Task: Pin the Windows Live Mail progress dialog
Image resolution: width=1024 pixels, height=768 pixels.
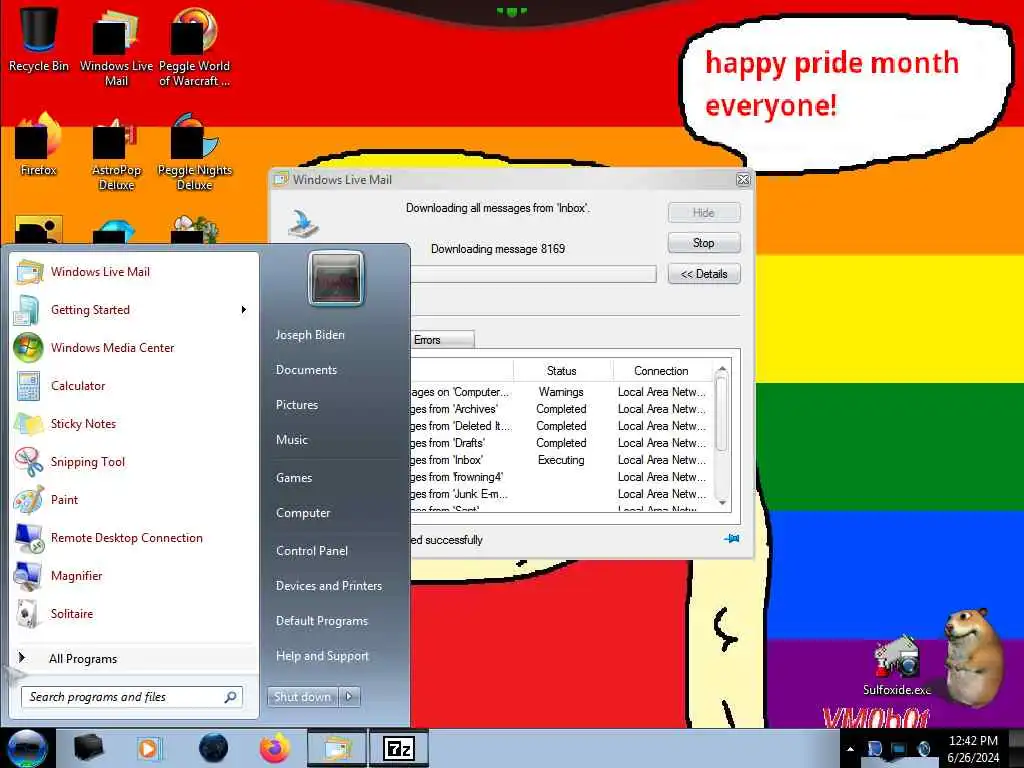Action: pos(731,539)
